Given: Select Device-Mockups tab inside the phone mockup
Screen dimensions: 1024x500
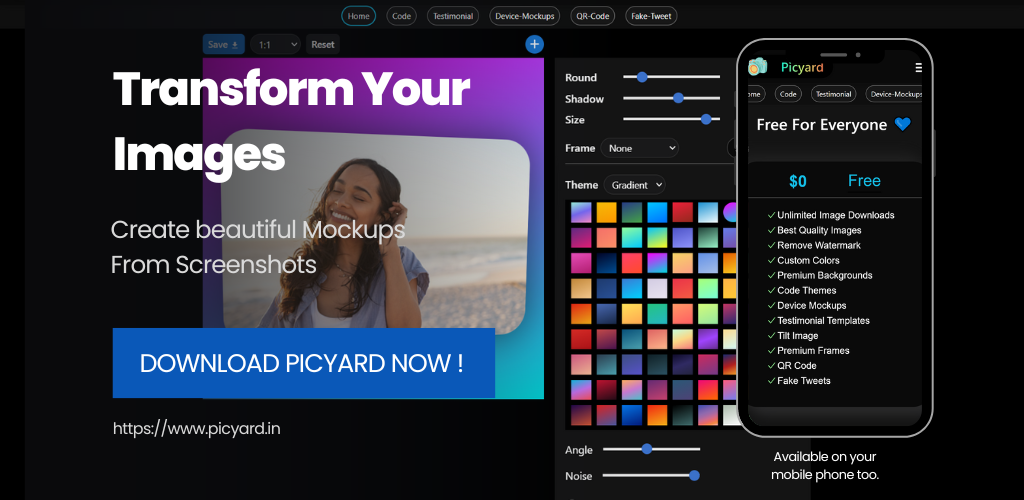Looking at the screenshot, I should click(894, 94).
